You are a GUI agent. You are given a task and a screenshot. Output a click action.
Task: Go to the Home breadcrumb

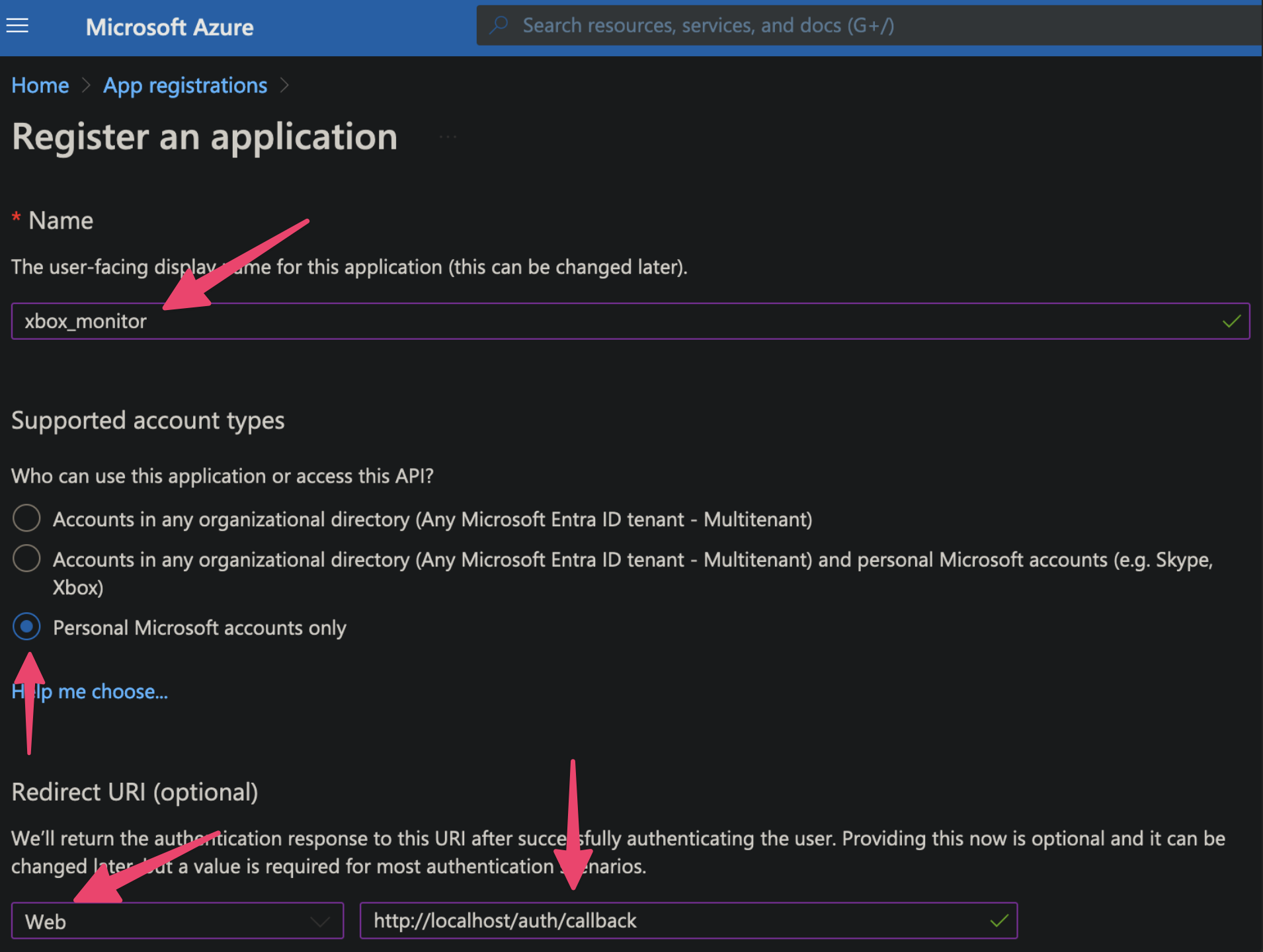(40, 85)
